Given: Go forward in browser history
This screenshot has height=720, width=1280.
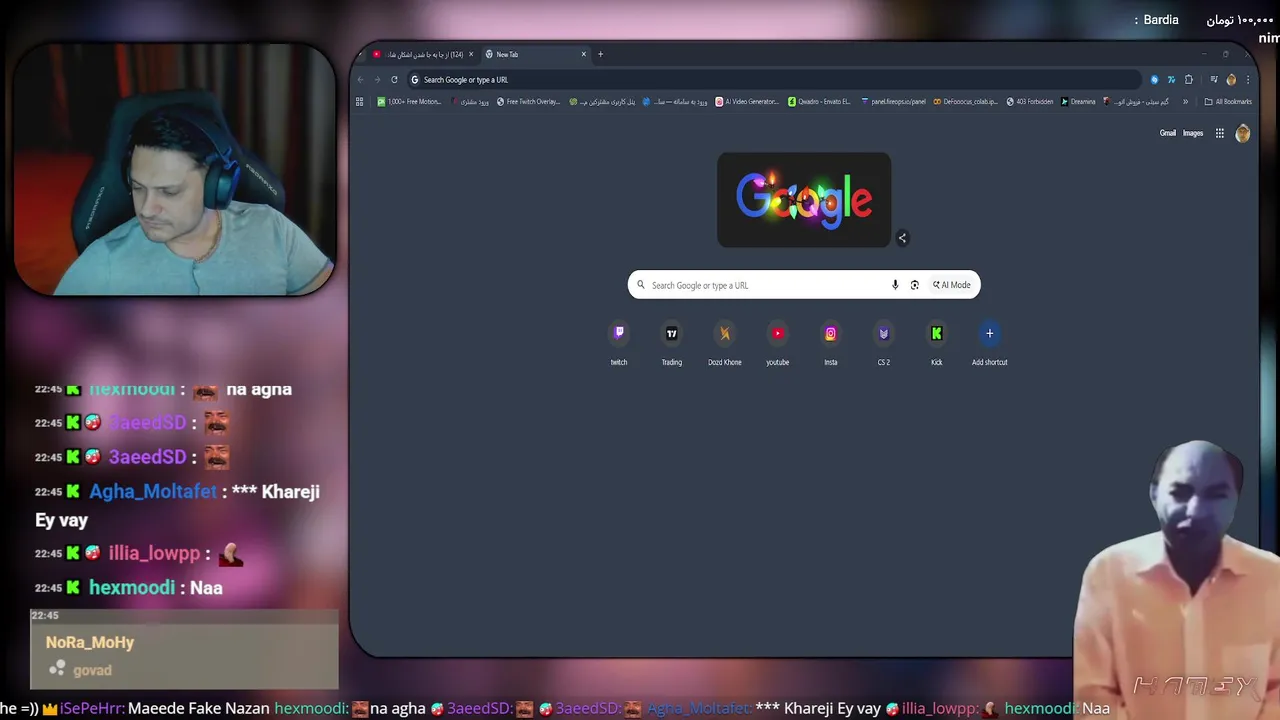Looking at the screenshot, I should [x=377, y=80].
